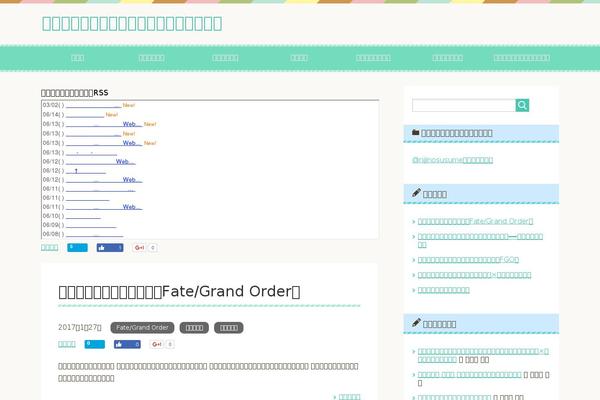Screen dimensions: 600x400
Task: Click the Tweet button below the RSS list
Action: tap(77, 248)
